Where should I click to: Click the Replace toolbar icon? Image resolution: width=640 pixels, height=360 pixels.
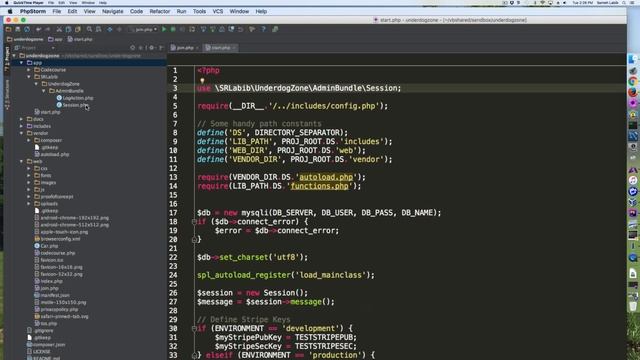[98, 29]
